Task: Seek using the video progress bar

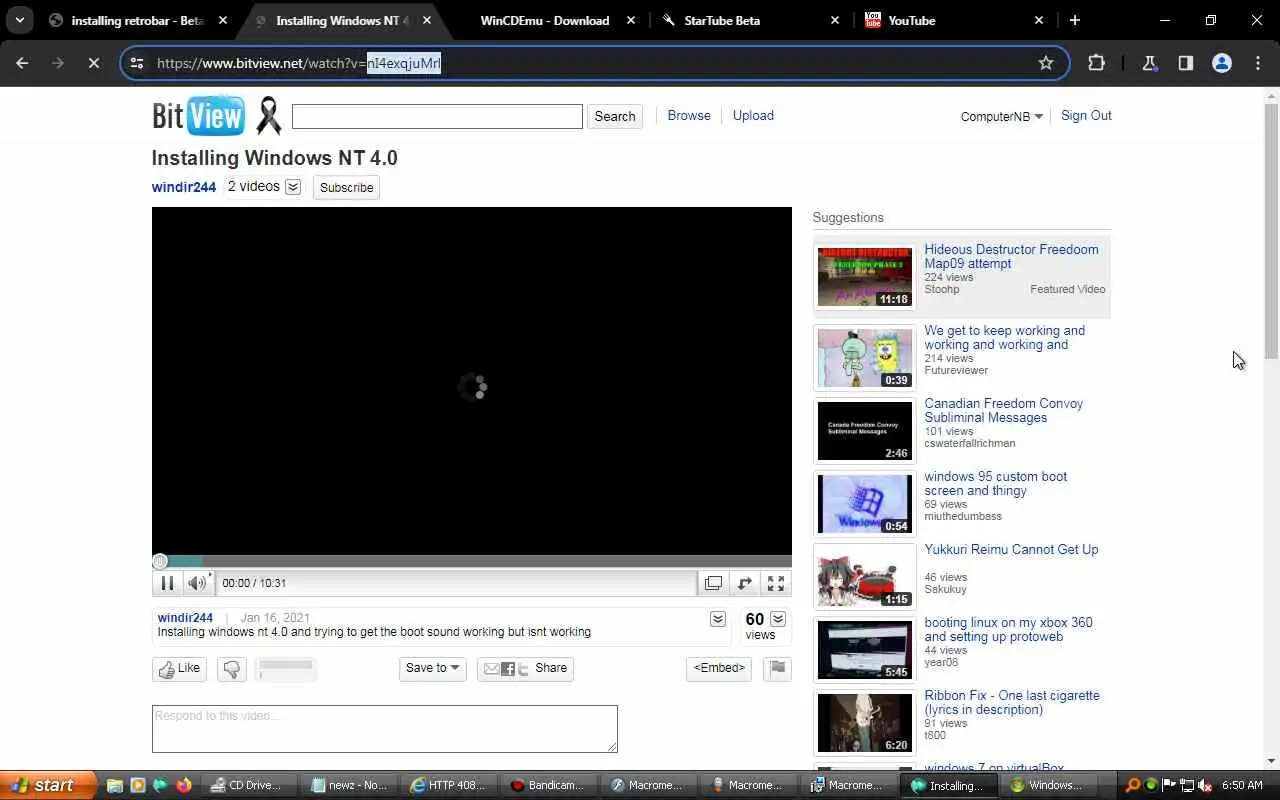Action: 472,561
